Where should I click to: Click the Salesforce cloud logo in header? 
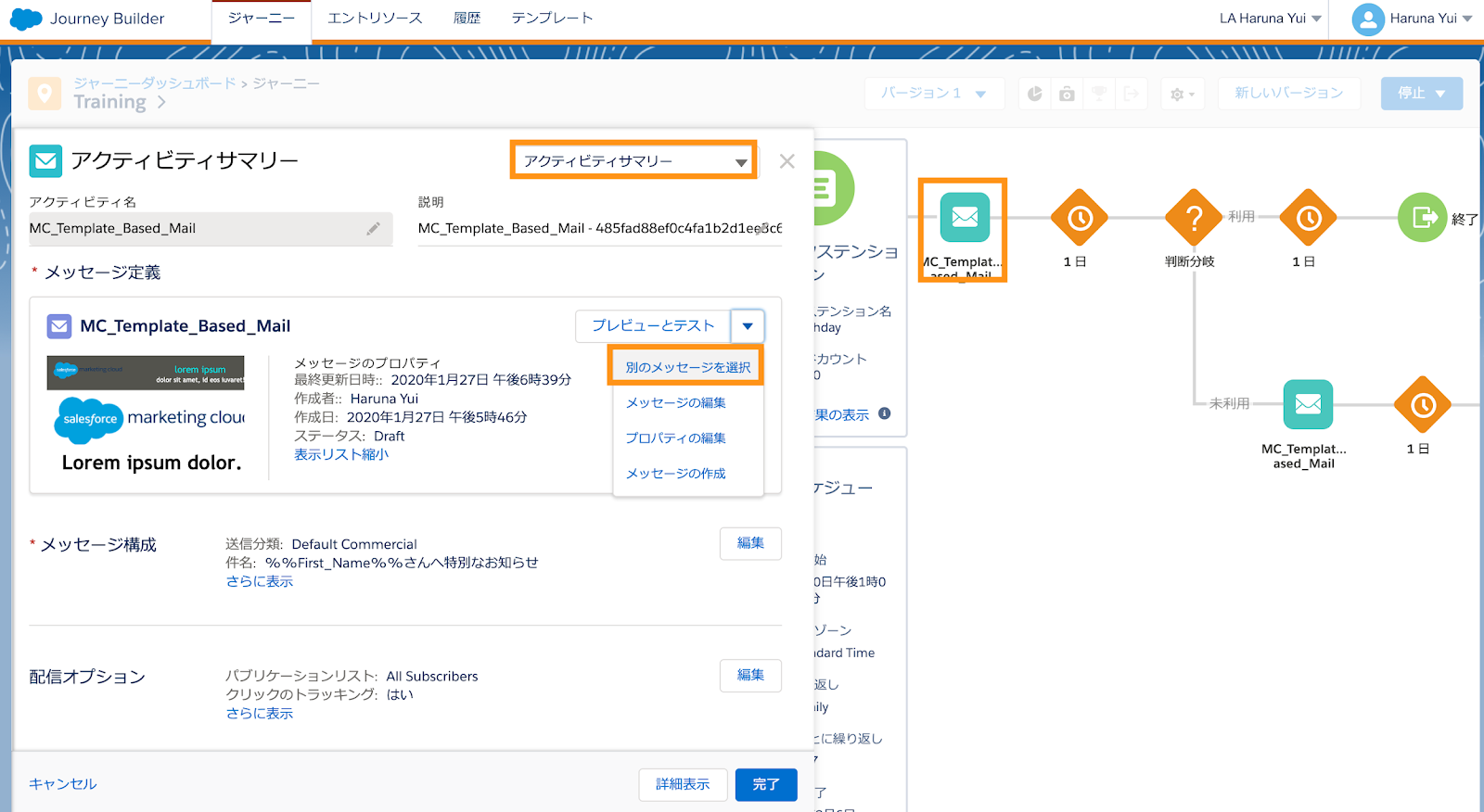click(x=26, y=19)
